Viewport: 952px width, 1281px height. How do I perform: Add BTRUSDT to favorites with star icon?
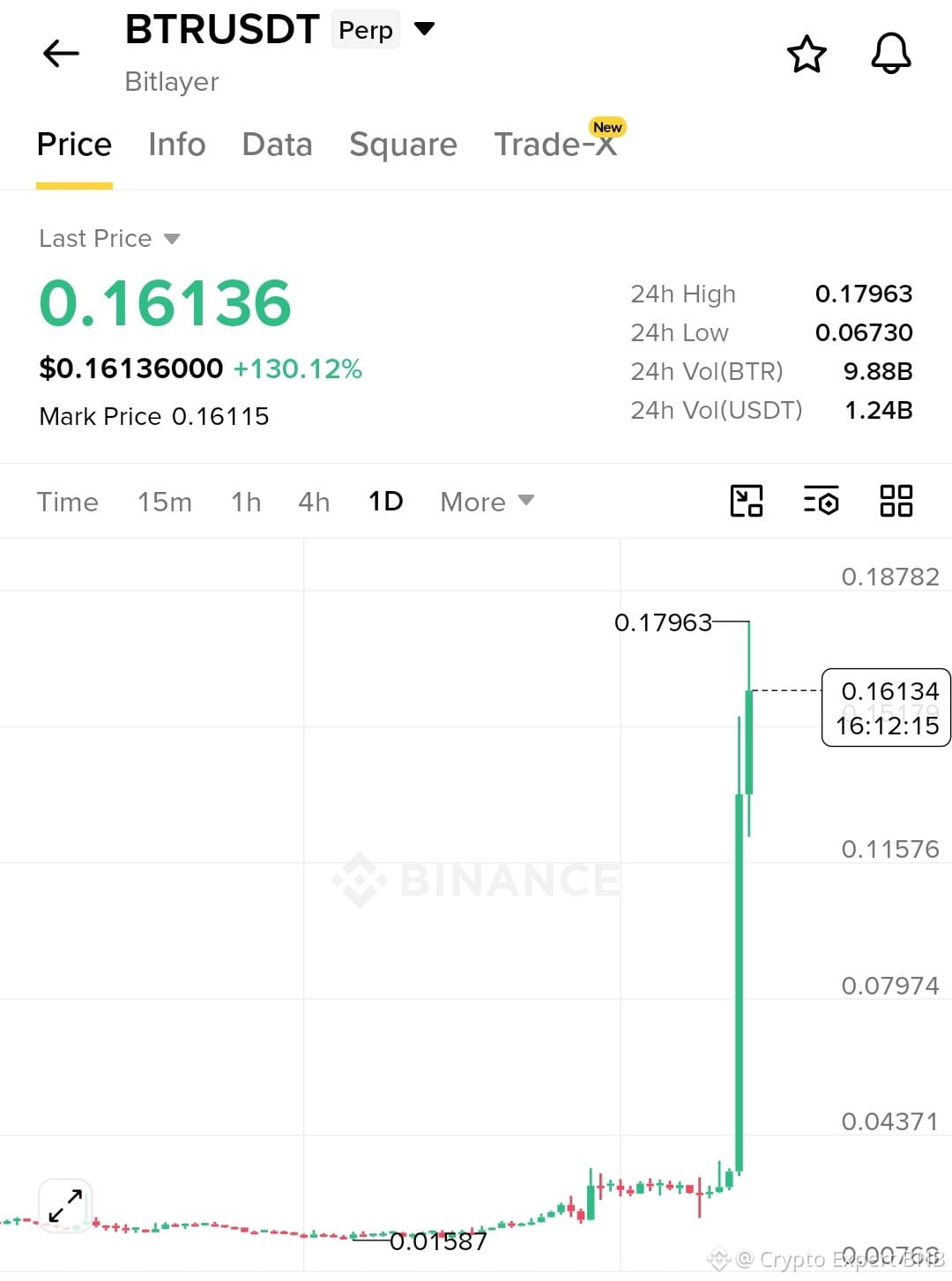pyautogui.click(x=807, y=55)
